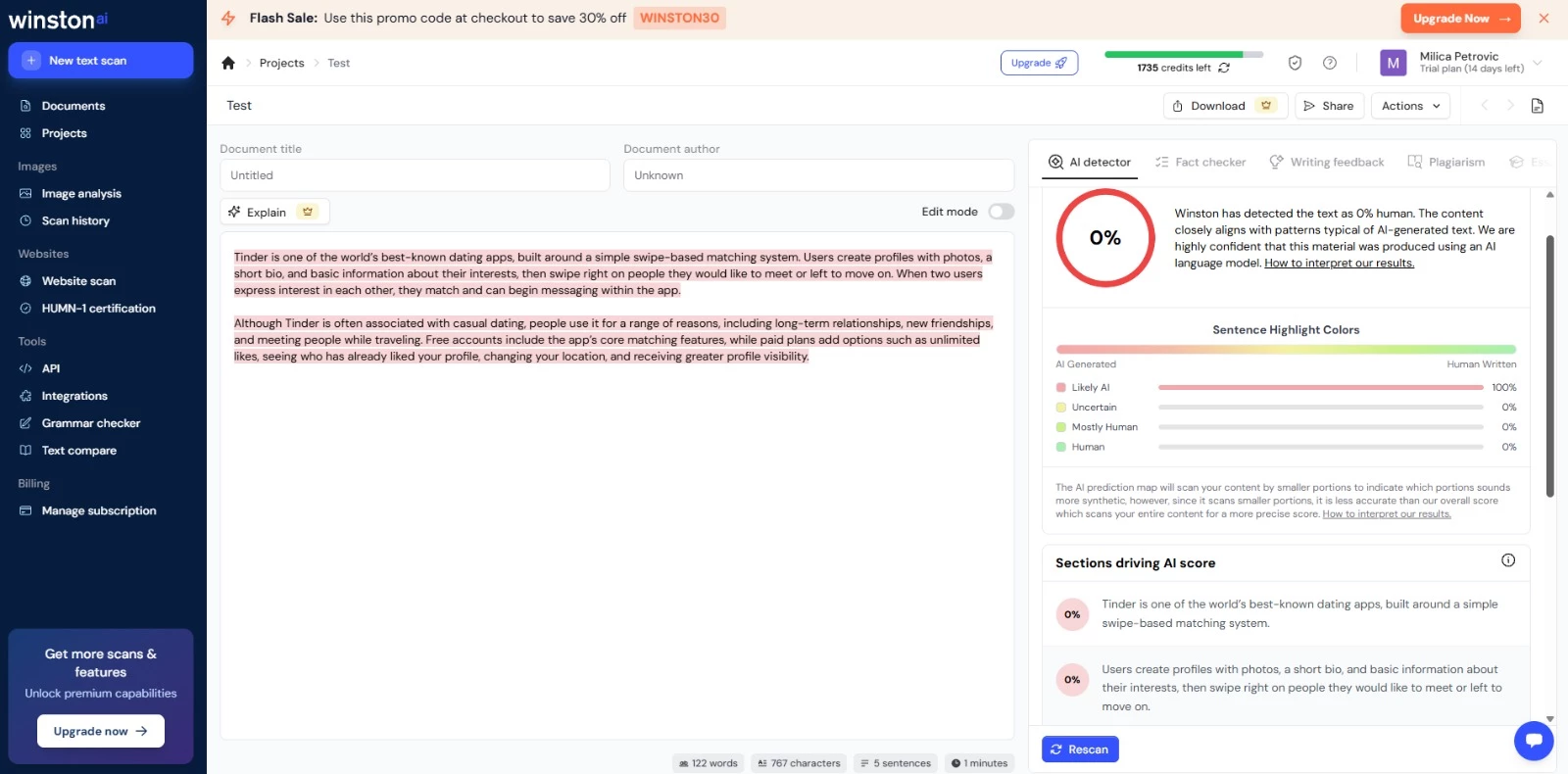1568x774 pixels.
Task: Toggle the Edit mode switch
Action: point(1001,212)
